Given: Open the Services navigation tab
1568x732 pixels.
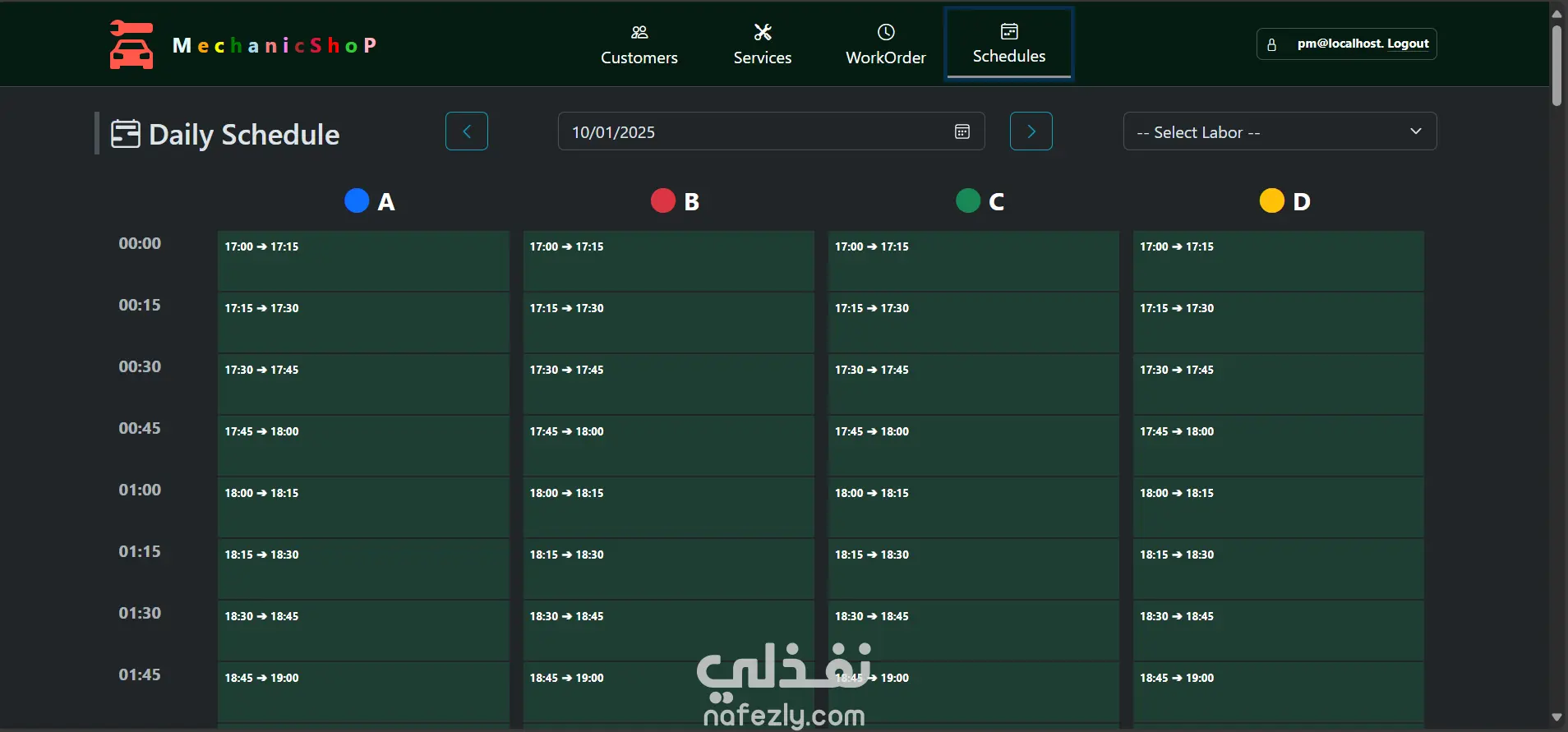Looking at the screenshot, I should tap(763, 44).
